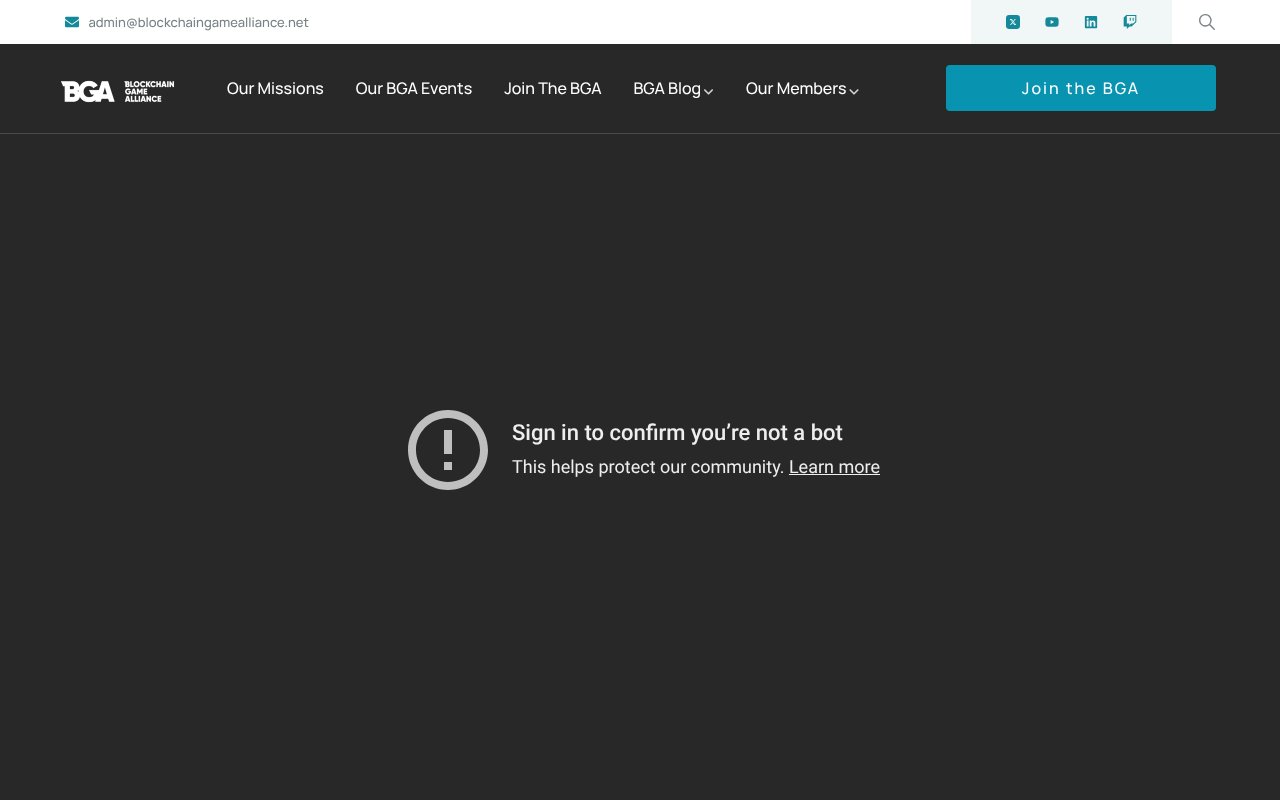Click the exclamation warning icon

coord(448,450)
